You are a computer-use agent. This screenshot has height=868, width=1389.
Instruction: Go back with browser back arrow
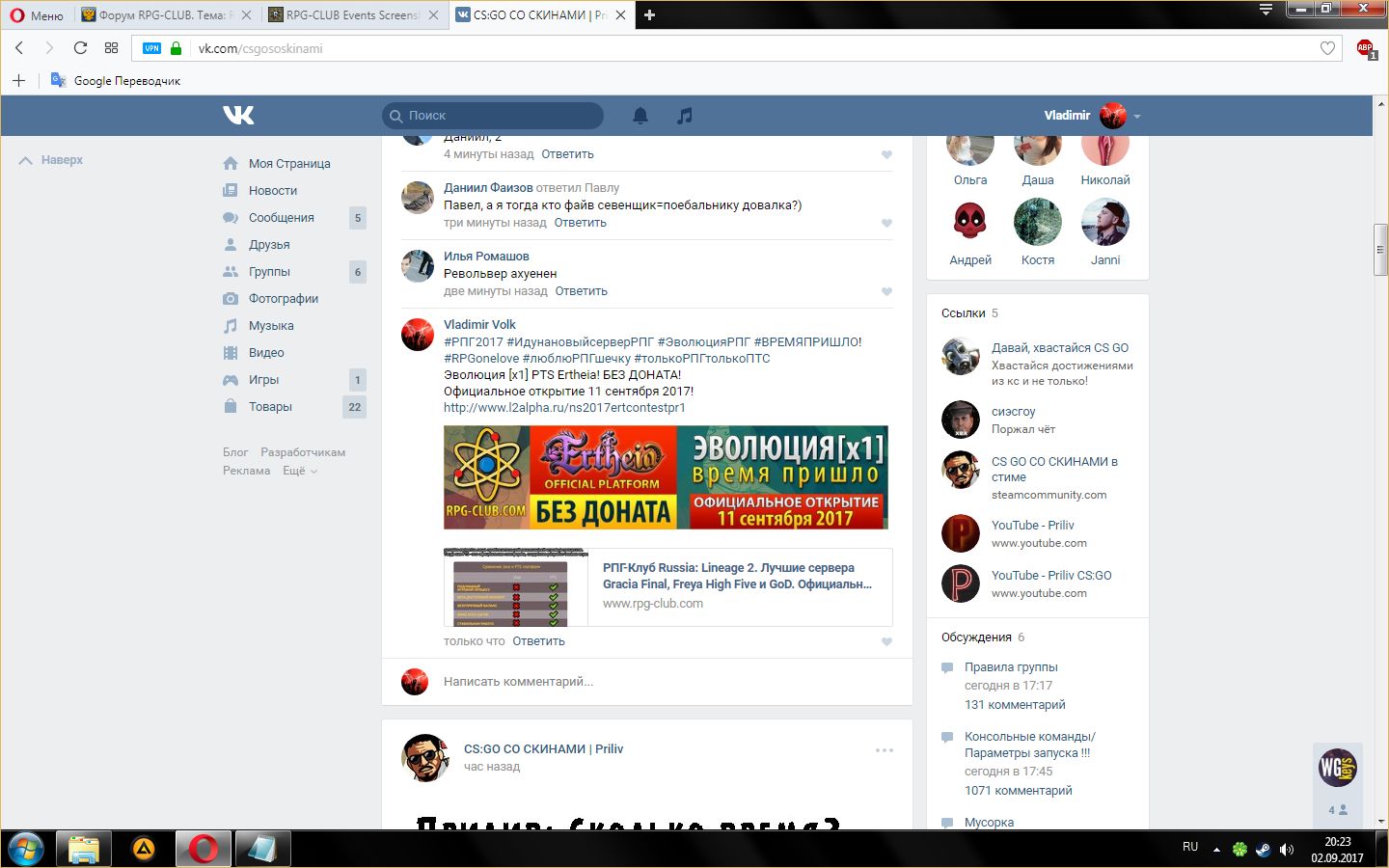(19, 48)
